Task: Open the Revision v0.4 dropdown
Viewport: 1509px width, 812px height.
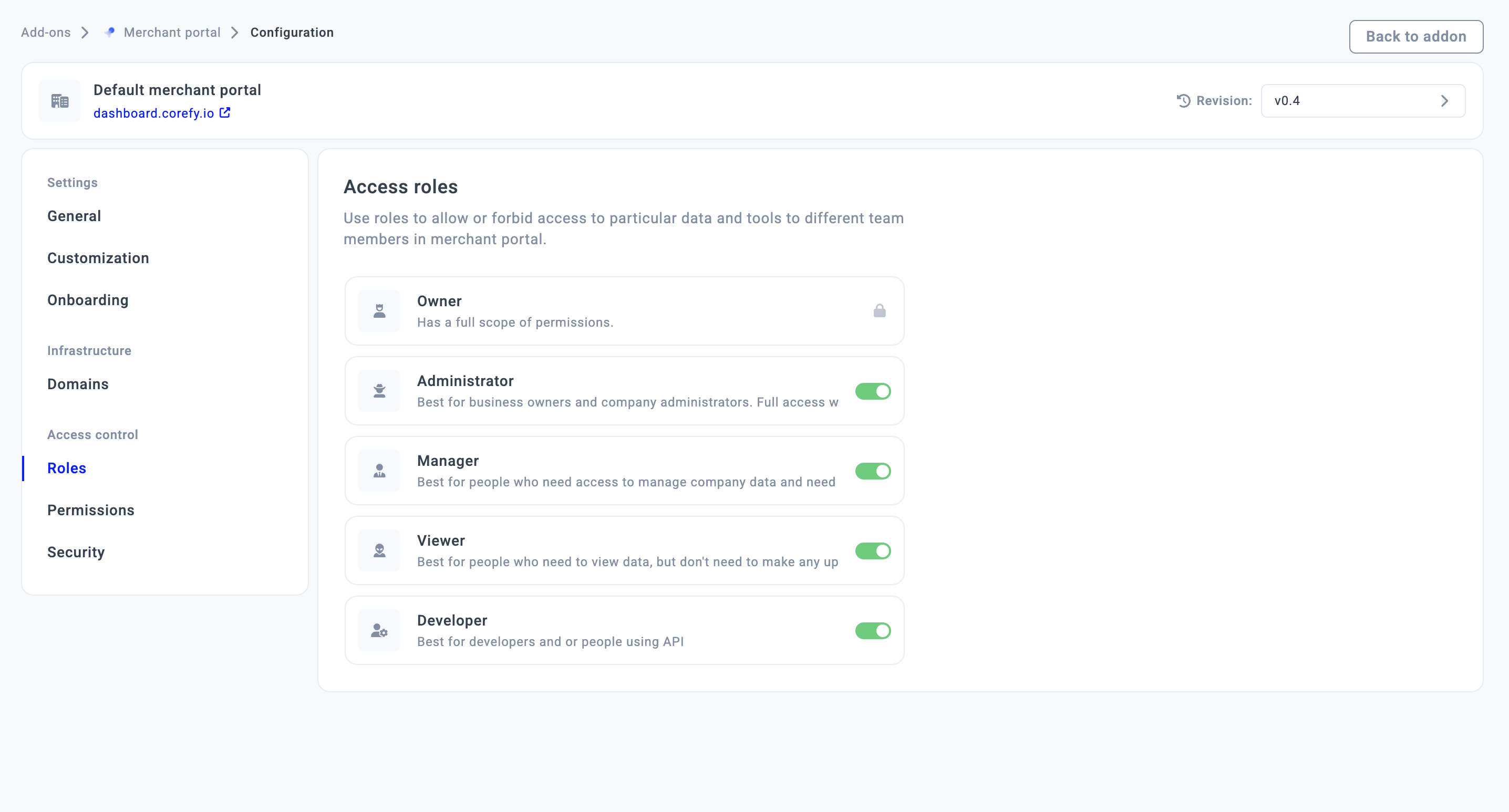Action: coord(1362,101)
